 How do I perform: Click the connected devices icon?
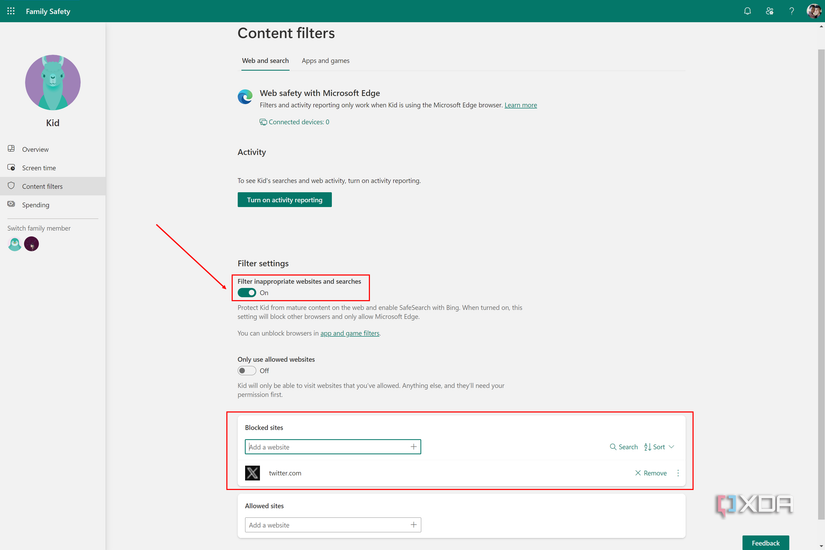(x=263, y=122)
